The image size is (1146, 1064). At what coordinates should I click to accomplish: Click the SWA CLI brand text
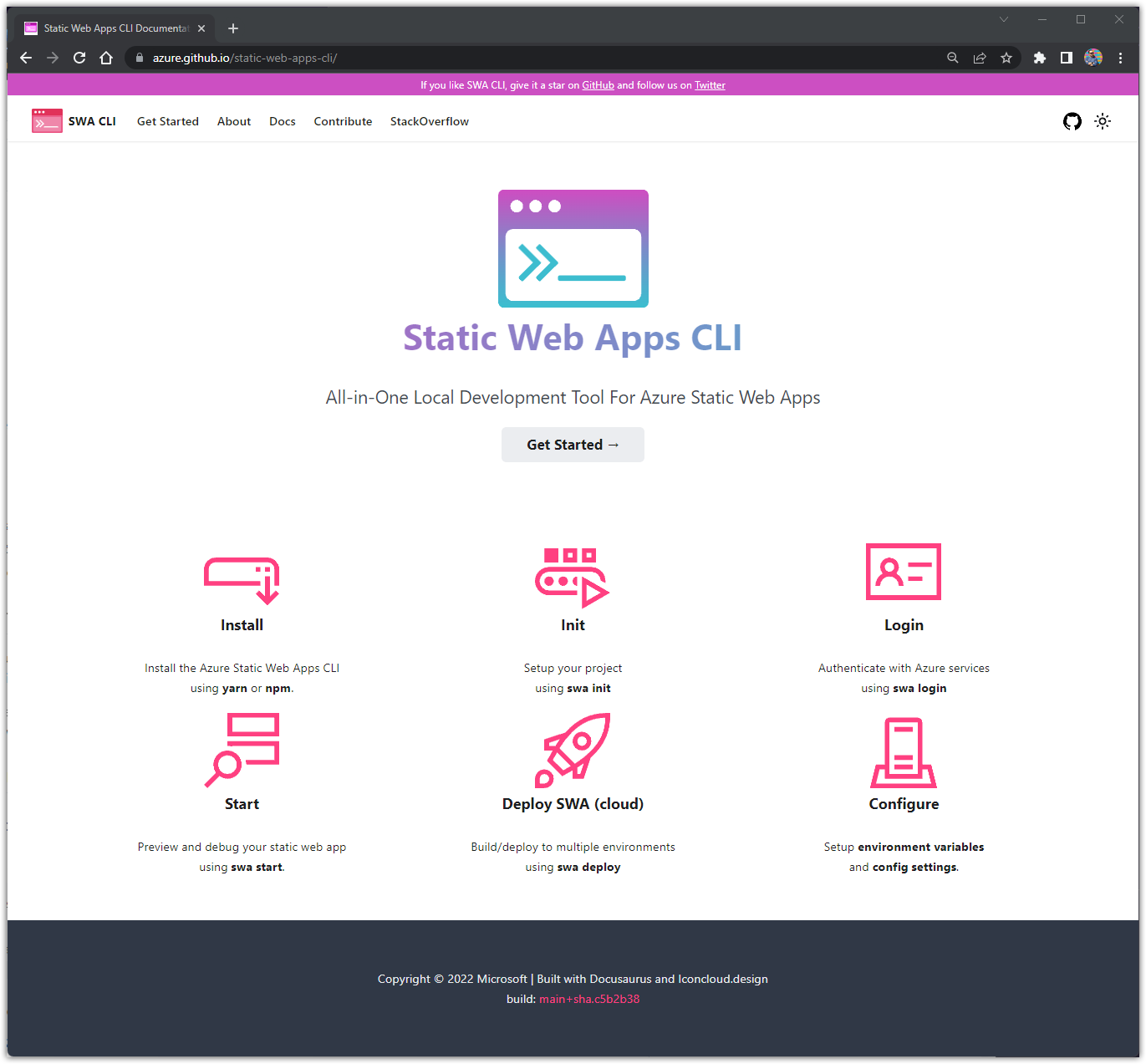tap(92, 121)
